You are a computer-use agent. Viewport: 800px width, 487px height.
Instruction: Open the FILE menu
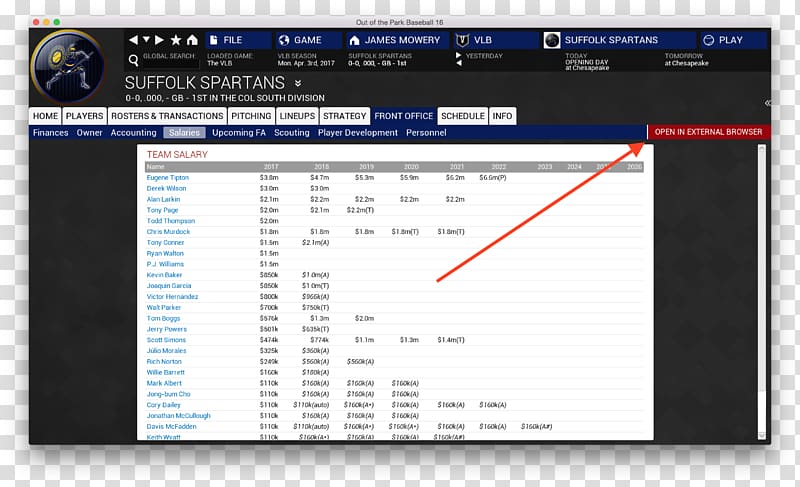pyautogui.click(x=238, y=40)
